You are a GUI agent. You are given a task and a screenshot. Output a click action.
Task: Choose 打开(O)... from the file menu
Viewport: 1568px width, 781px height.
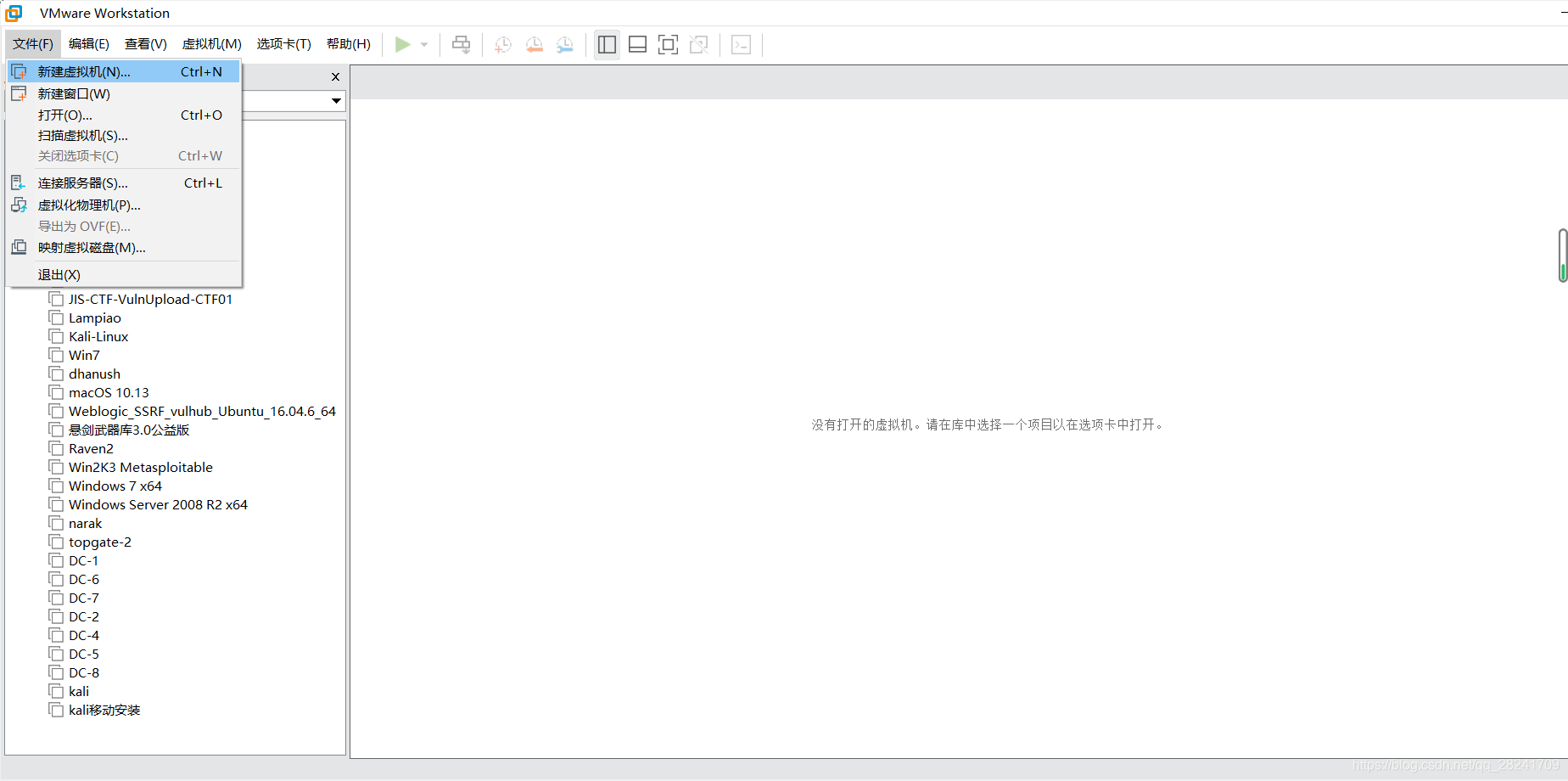pos(124,115)
